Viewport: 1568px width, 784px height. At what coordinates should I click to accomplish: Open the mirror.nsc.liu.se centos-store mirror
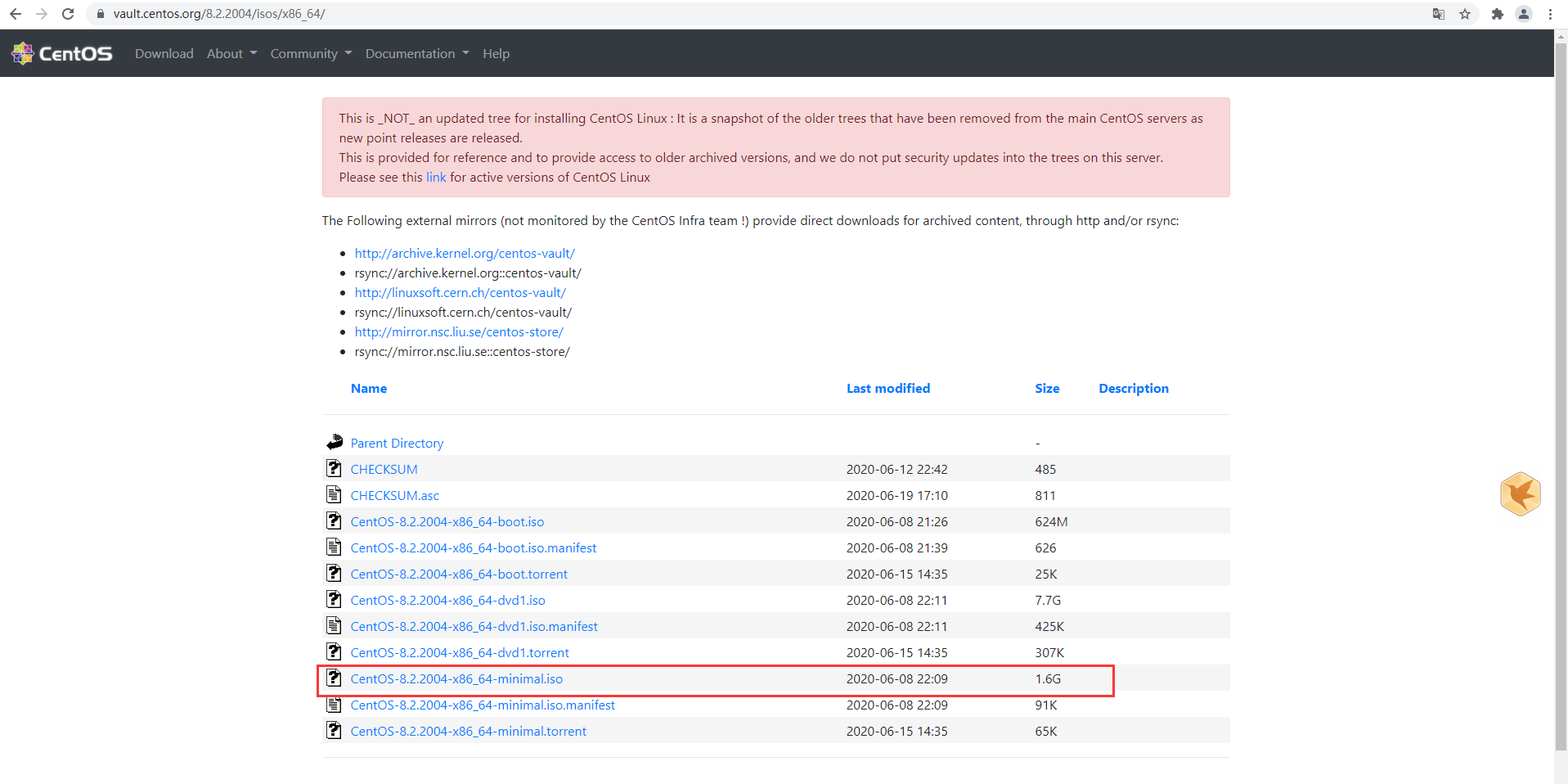point(459,331)
